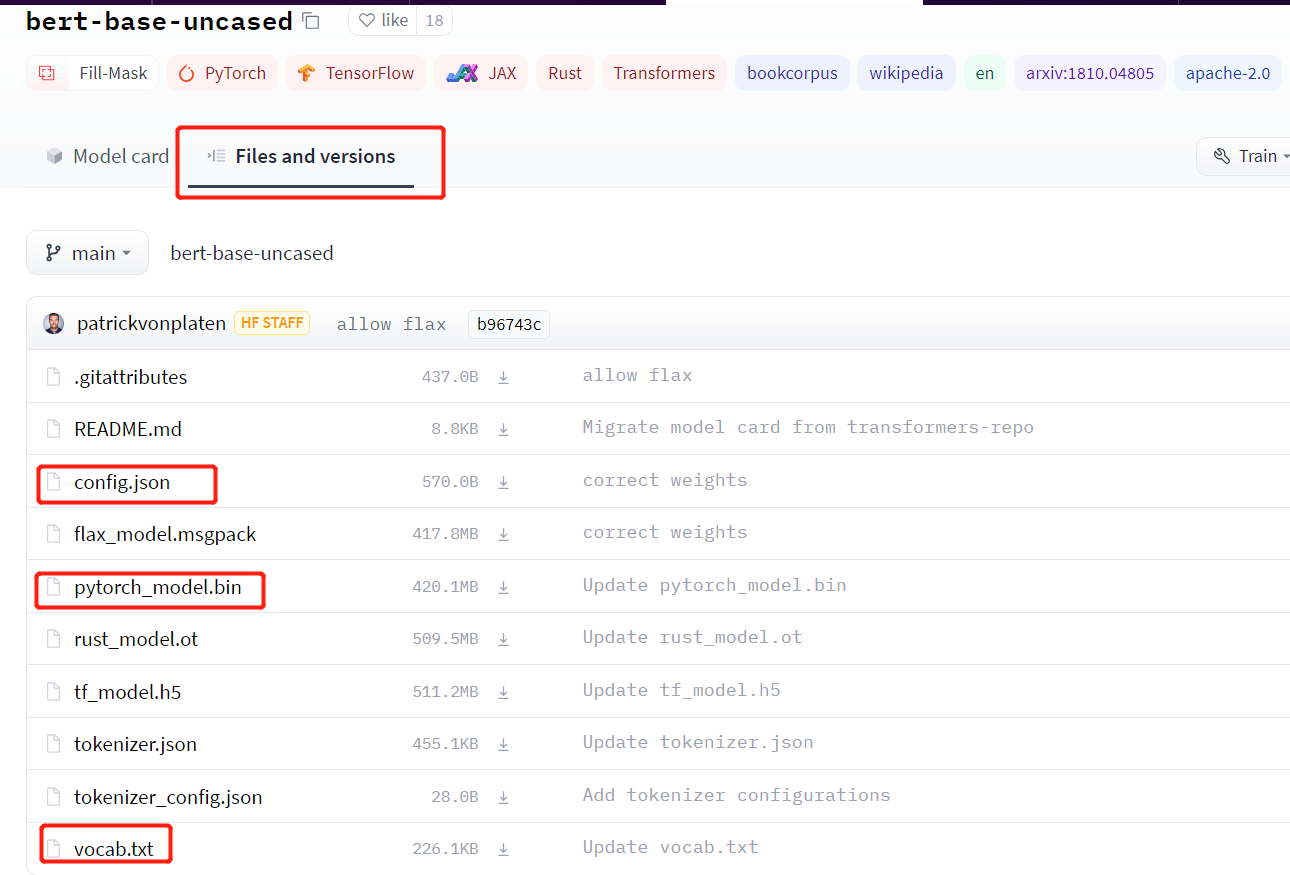Download tokenizer_config.json with arrow icon

point(504,797)
